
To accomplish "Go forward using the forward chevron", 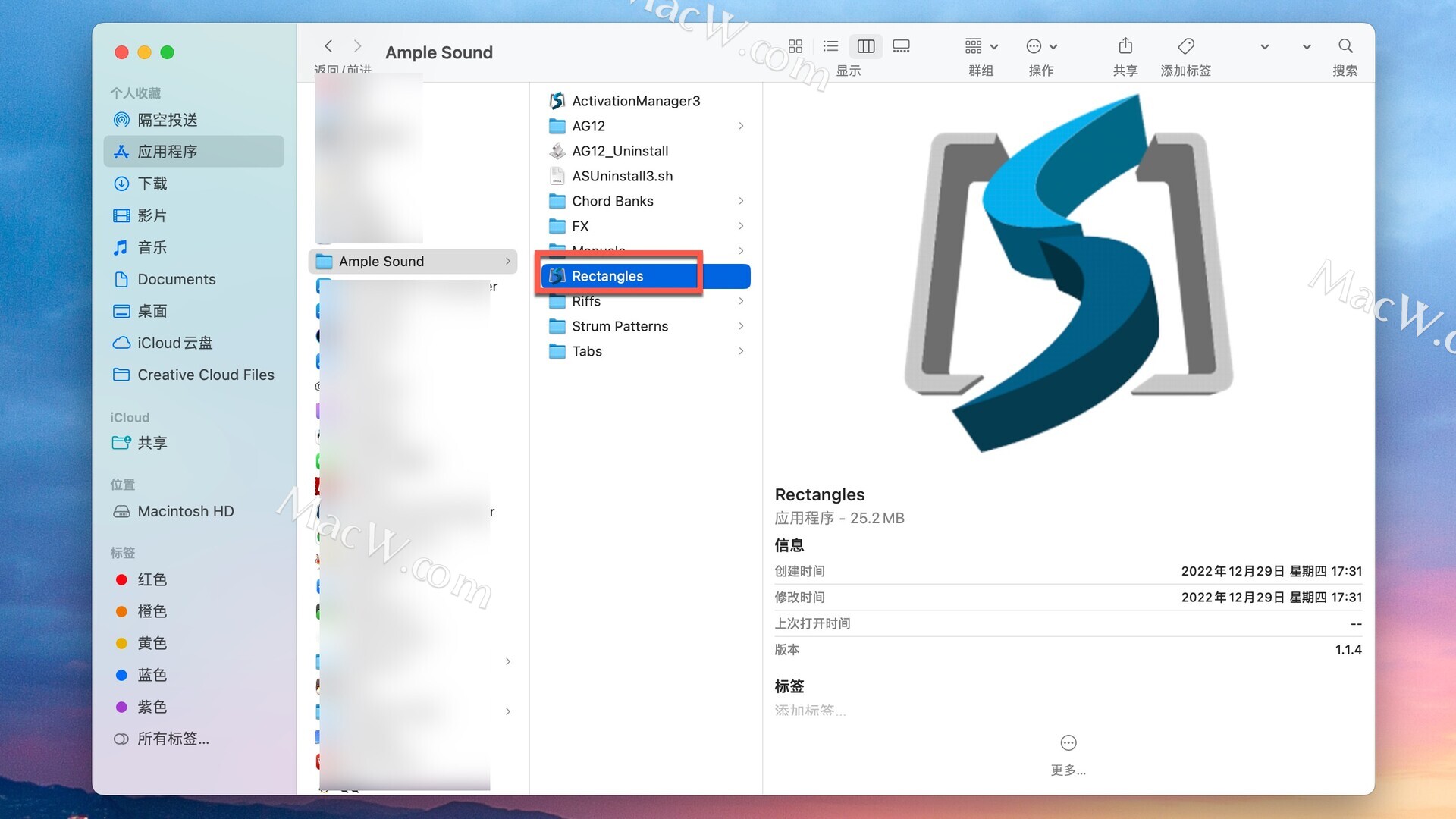I will (x=358, y=46).
